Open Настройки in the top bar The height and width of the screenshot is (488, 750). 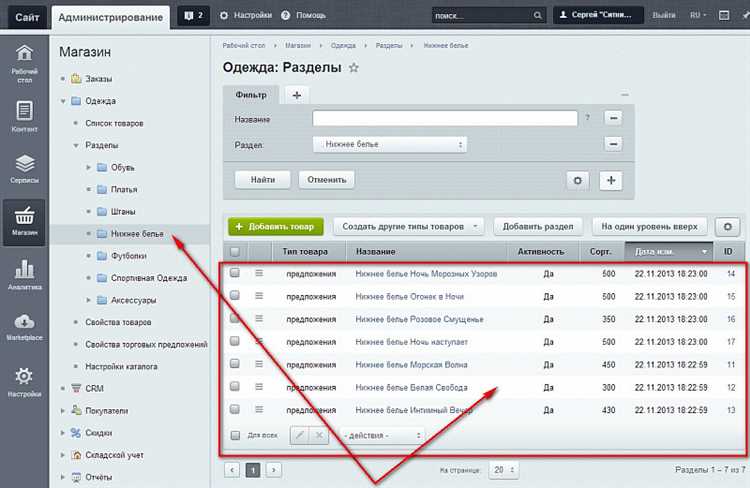click(x=246, y=15)
